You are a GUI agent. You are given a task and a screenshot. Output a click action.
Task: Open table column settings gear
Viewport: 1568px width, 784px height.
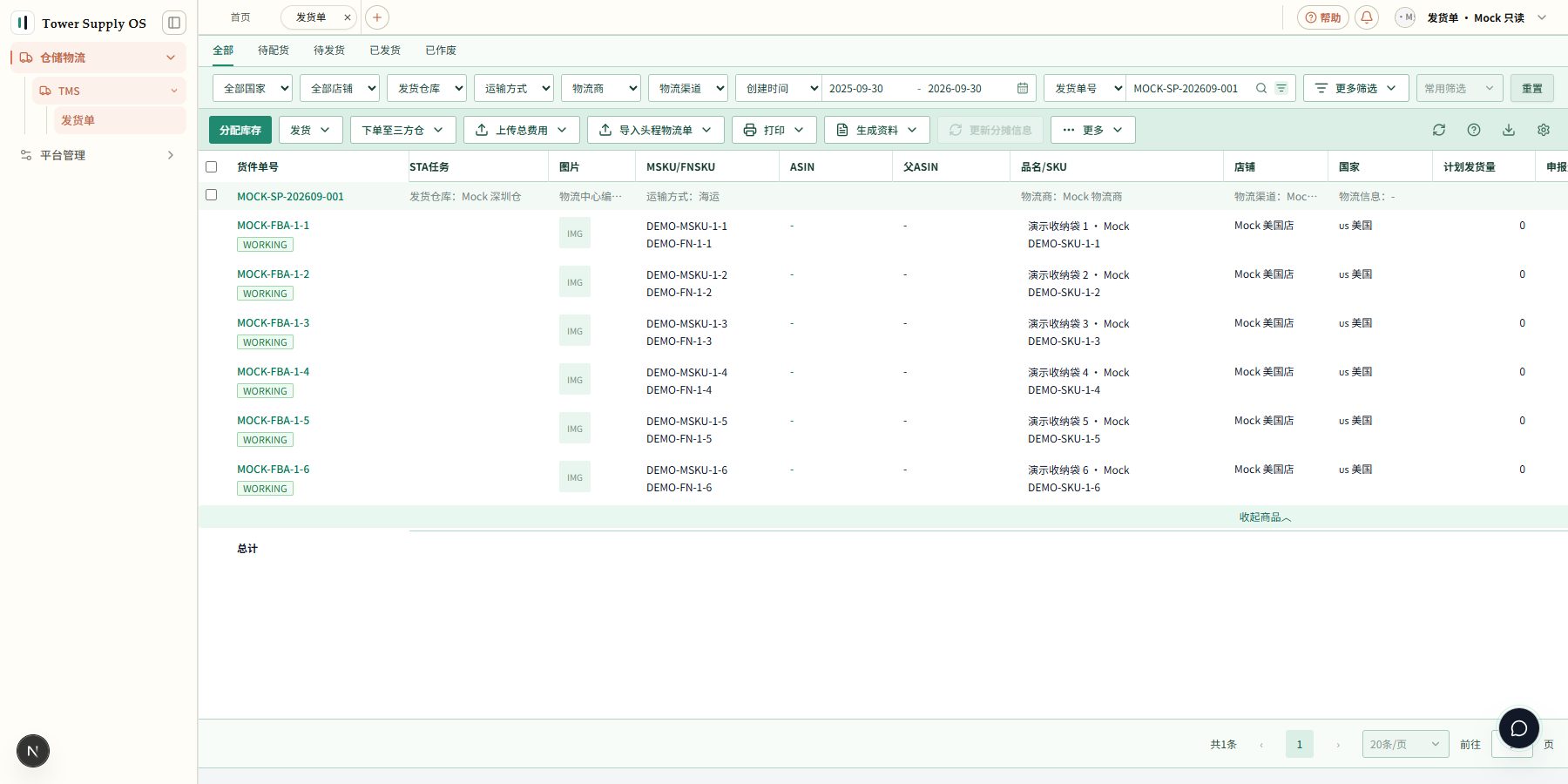pyautogui.click(x=1544, y=130)
